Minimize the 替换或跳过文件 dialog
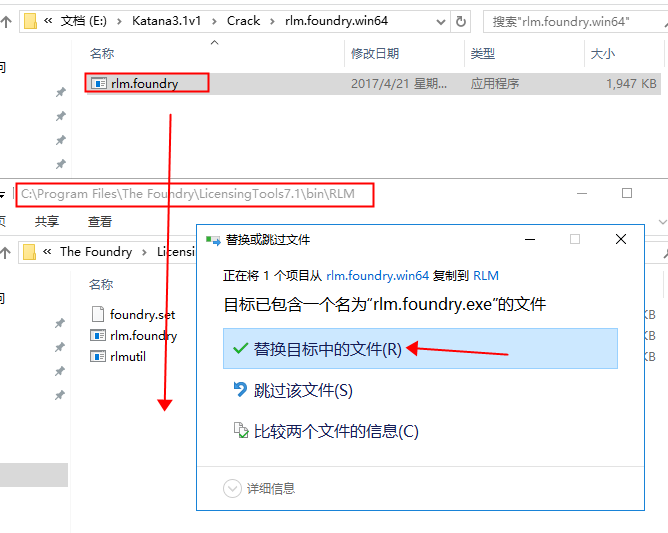668x533 pixels. coord(530,239)
